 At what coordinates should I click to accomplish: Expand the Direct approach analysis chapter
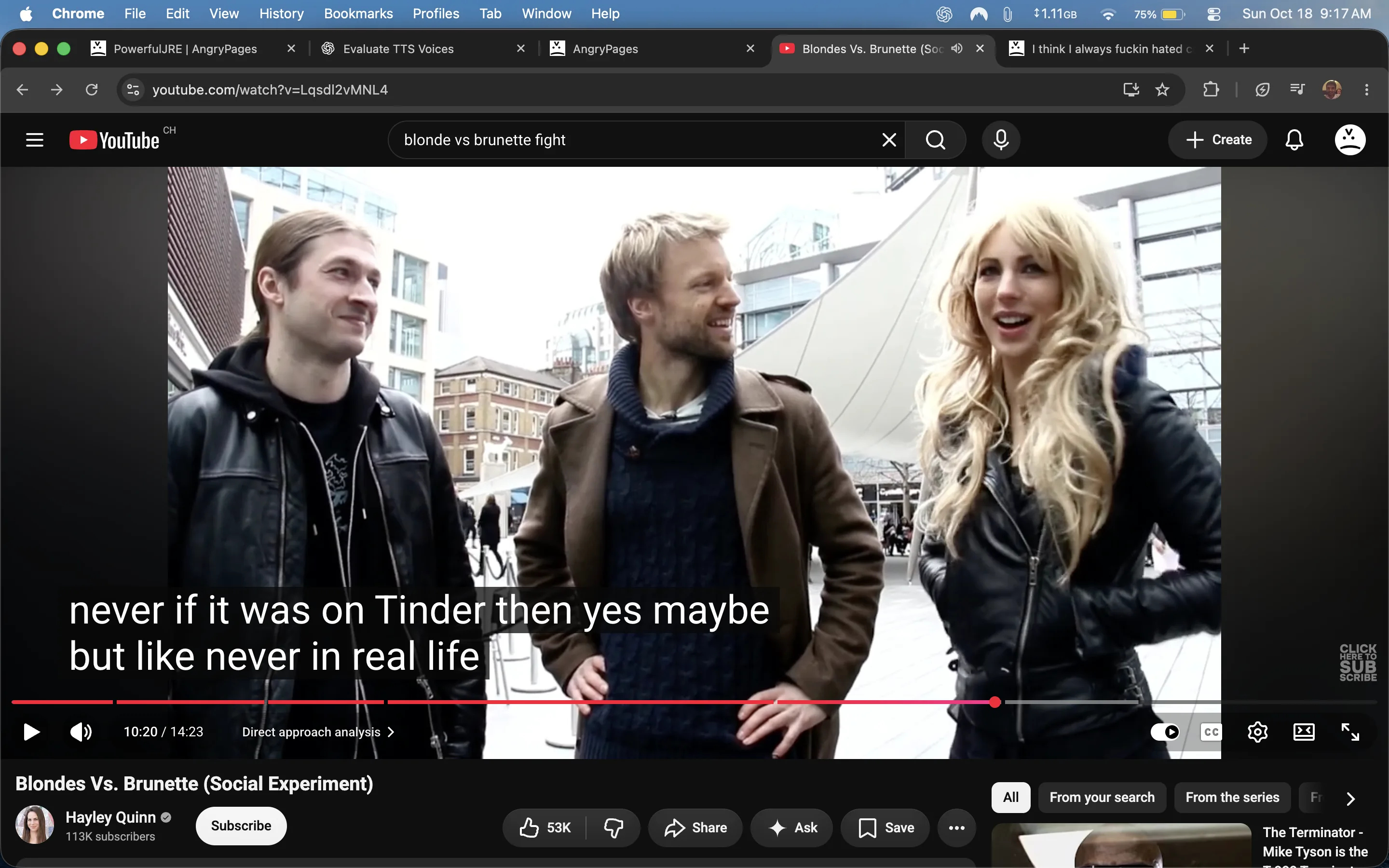[x=318, y=732]
